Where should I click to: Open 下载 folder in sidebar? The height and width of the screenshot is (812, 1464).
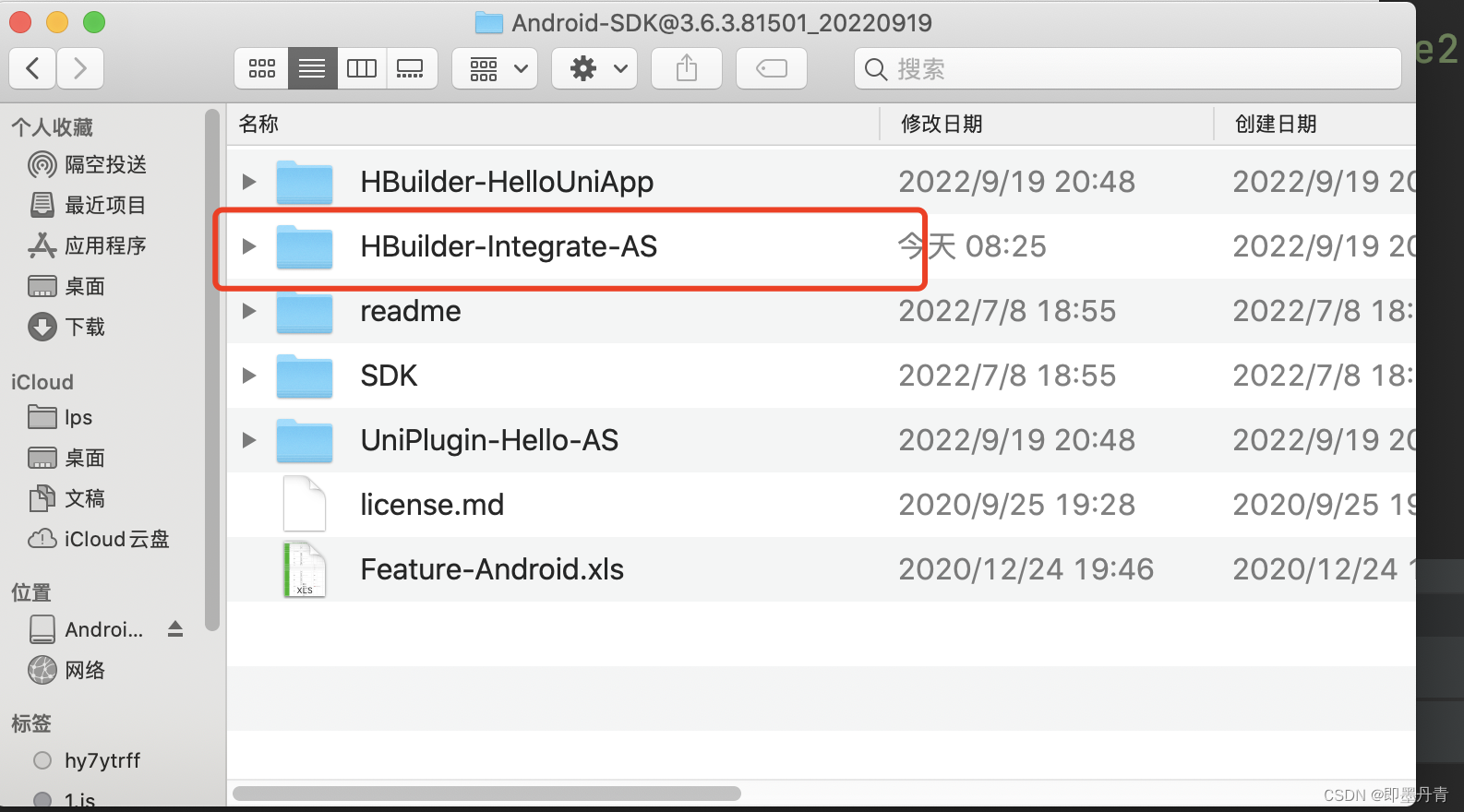(x=66, y=327)
